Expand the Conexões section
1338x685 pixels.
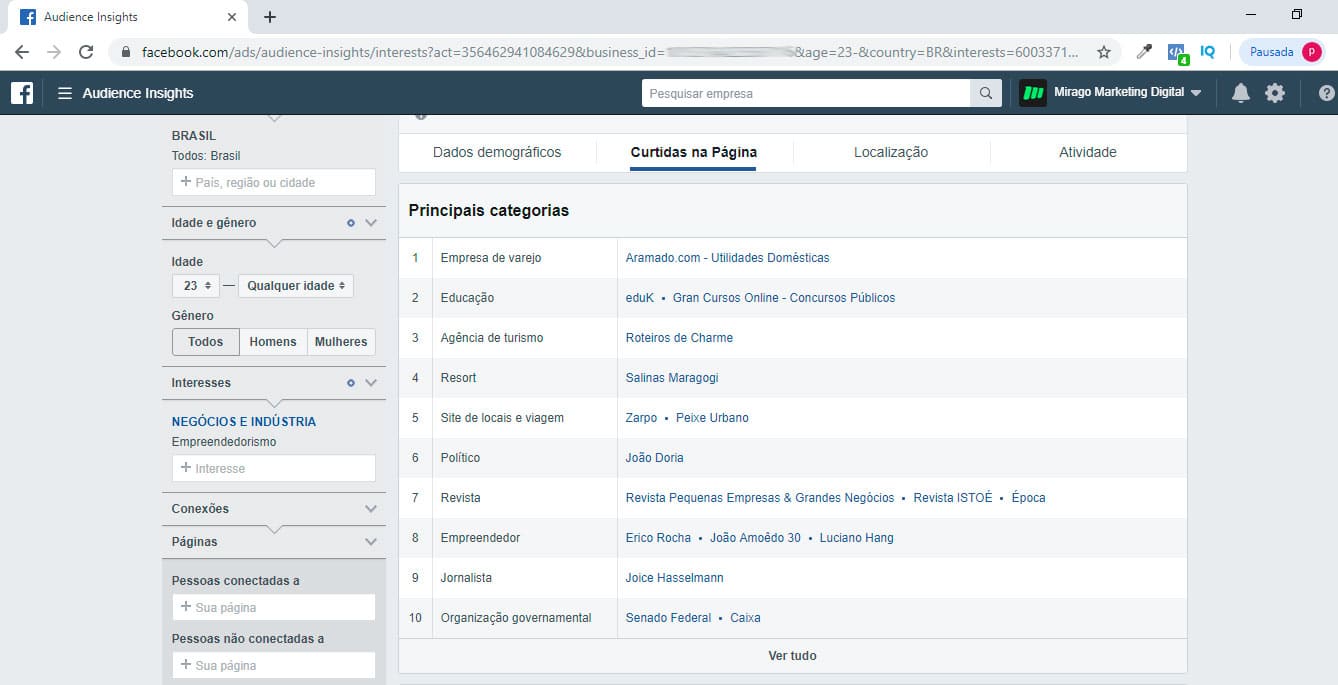click(371, 509)
